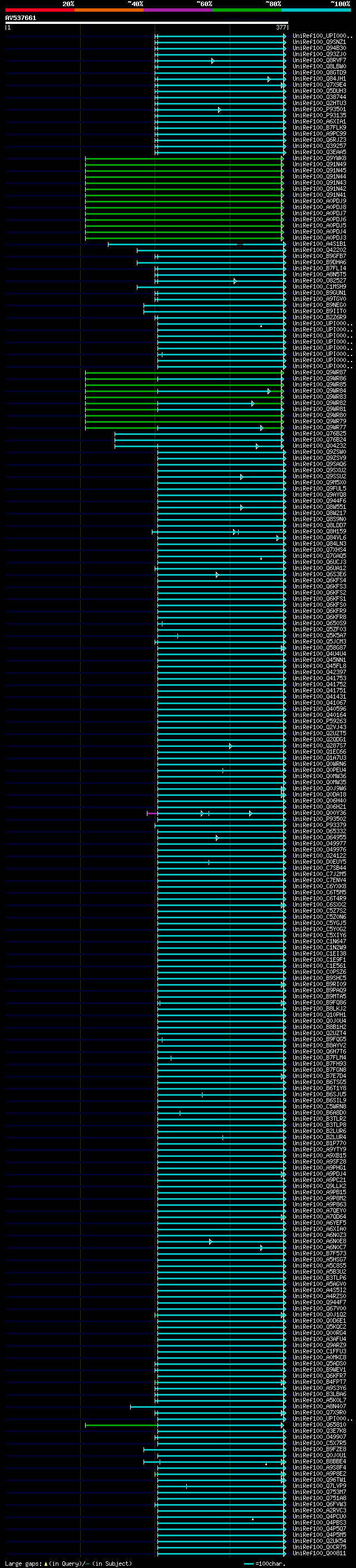356x1568 pixels.
Task: Select hit label UniRef100_Q9WR77
Action: 319,428
